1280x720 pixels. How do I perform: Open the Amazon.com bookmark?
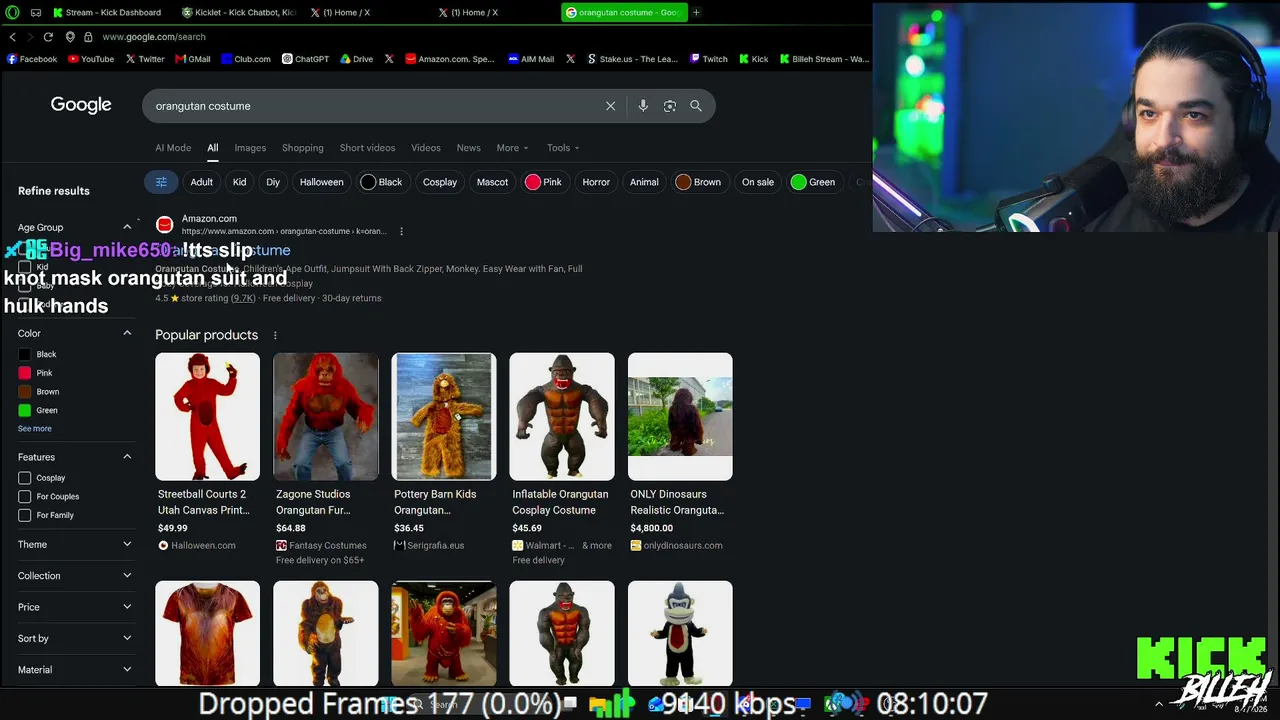[450, 59]
